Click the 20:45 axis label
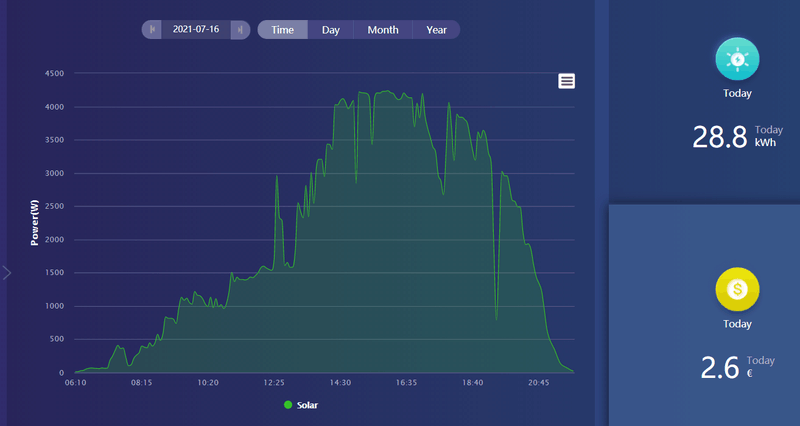800x426 pixels. pos(539,383)
